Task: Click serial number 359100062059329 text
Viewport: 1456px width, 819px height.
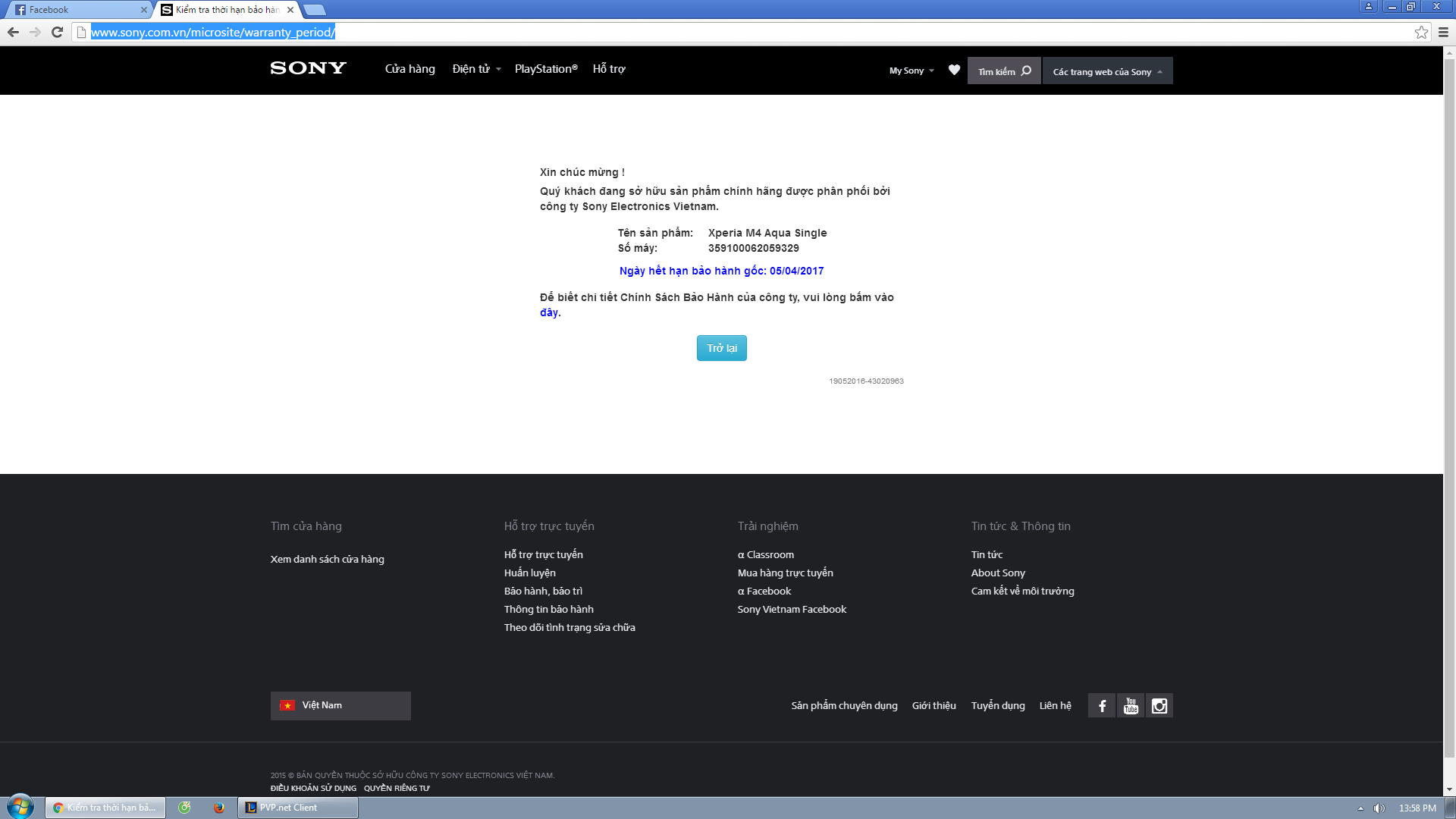Action: pos(754,248)
